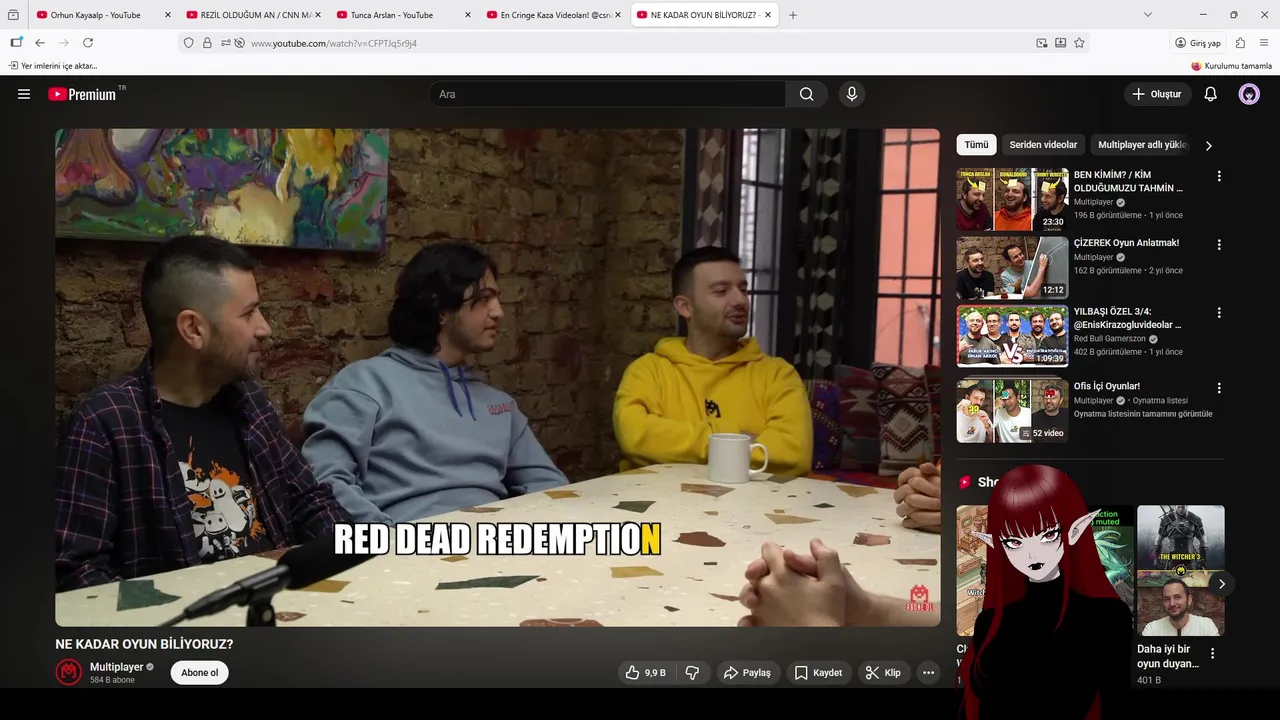The height and width of the screenshot is (720, 1280).
Task: Open the browser application menu
Action: pos(1264,43)
